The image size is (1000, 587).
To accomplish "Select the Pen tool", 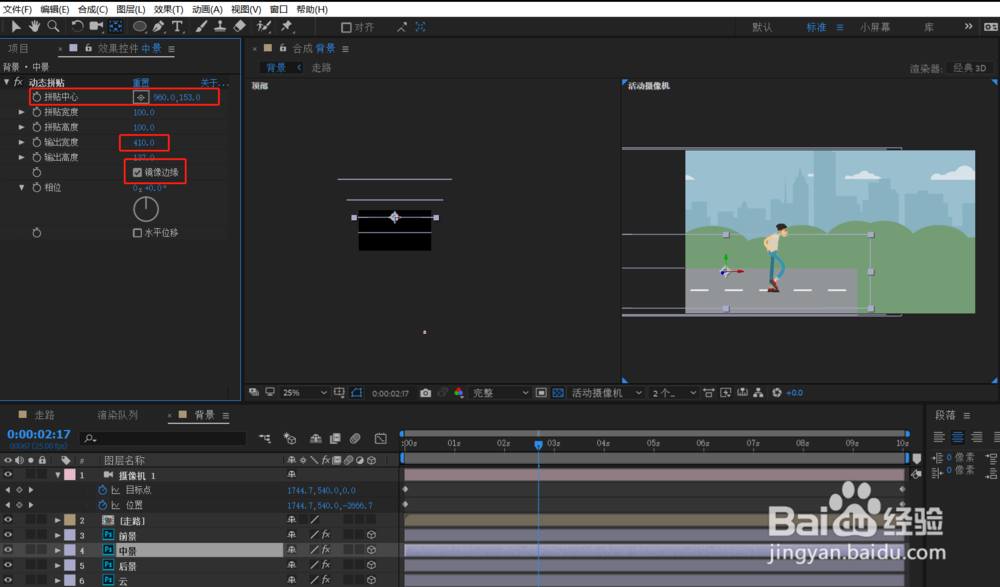I will click(x=158, y=26).
